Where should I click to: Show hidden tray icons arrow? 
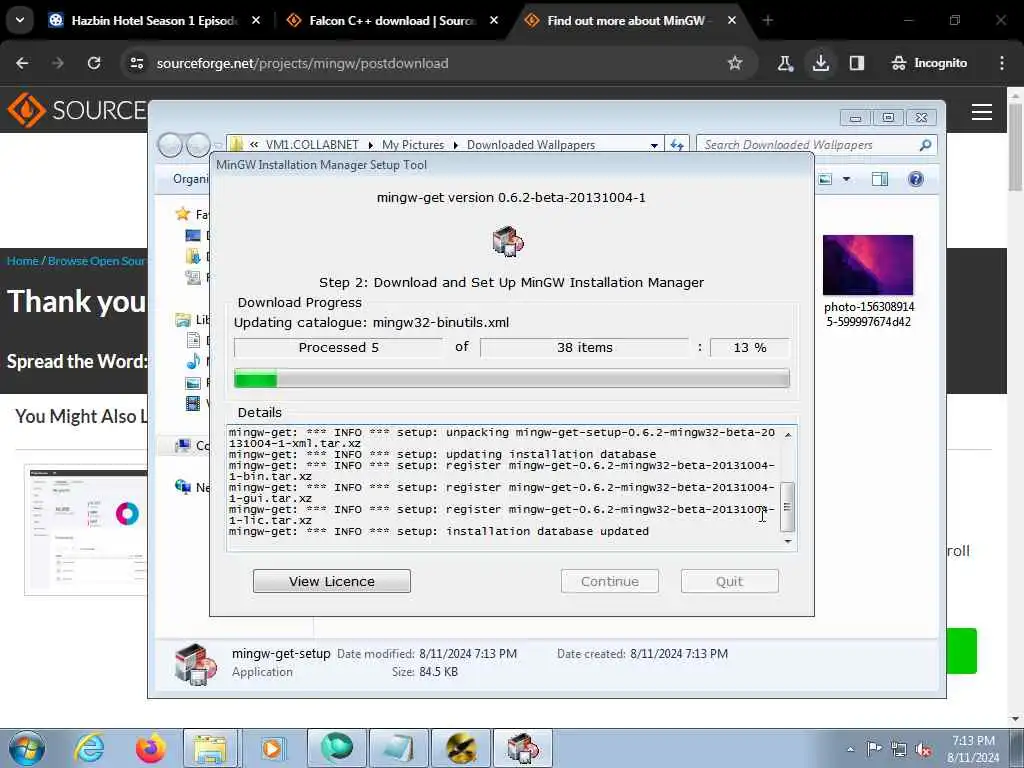point(850,750)
